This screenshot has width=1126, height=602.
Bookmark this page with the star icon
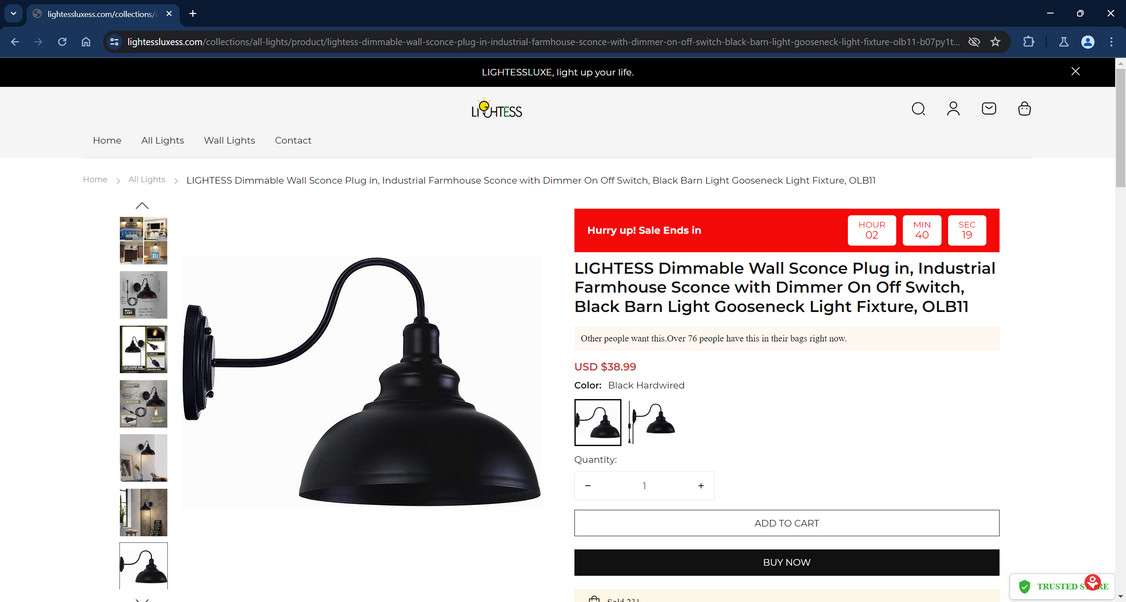tap(995, 42)
